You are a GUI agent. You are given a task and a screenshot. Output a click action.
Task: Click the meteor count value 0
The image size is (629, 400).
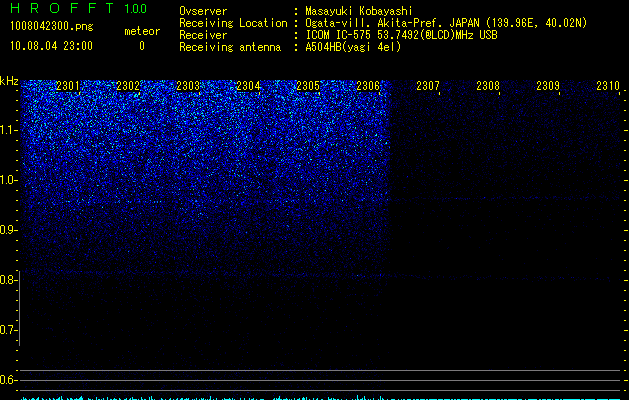click(x=142, y=46)
